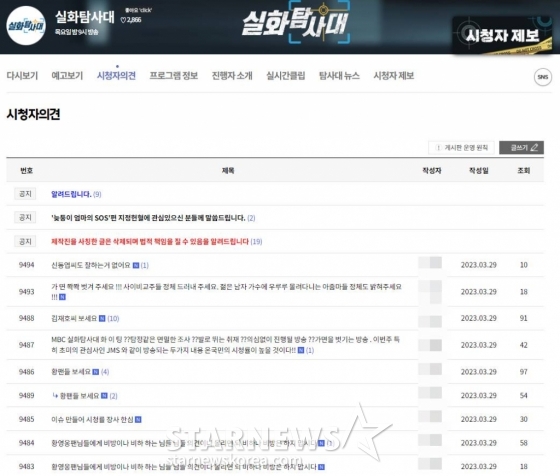Open post 9485 이슈 만들어 시청률 장사 한심
This screenshot has height=476, width=560.
coord(92,419)
